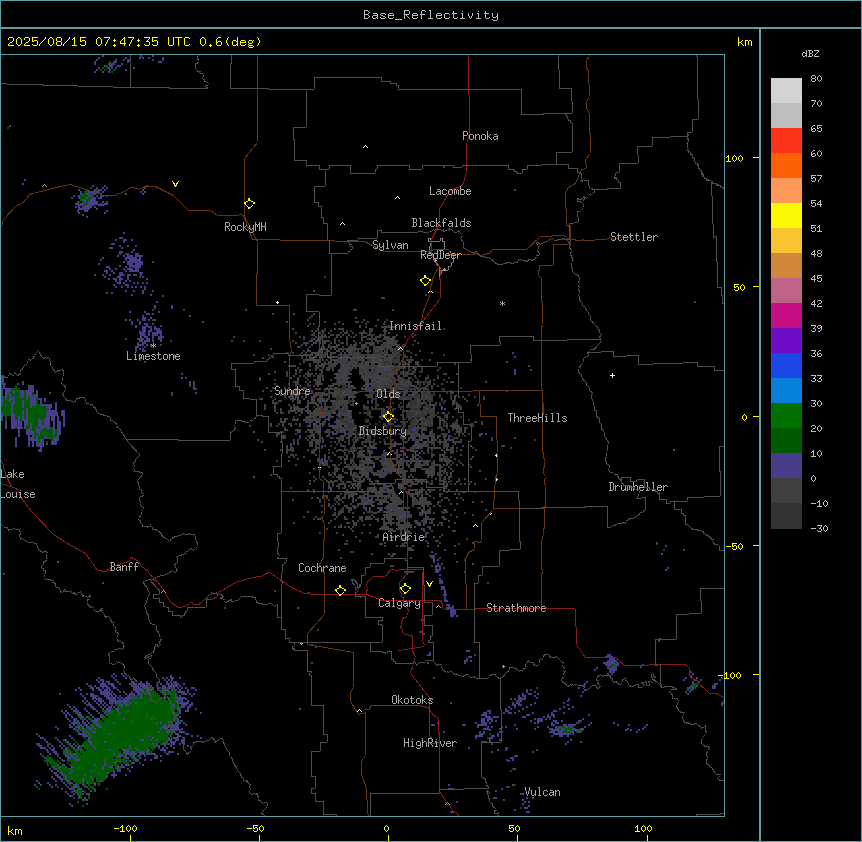Click the Innisfail label
This screenshot has height=842, width=862.
(x=416, y=326)
